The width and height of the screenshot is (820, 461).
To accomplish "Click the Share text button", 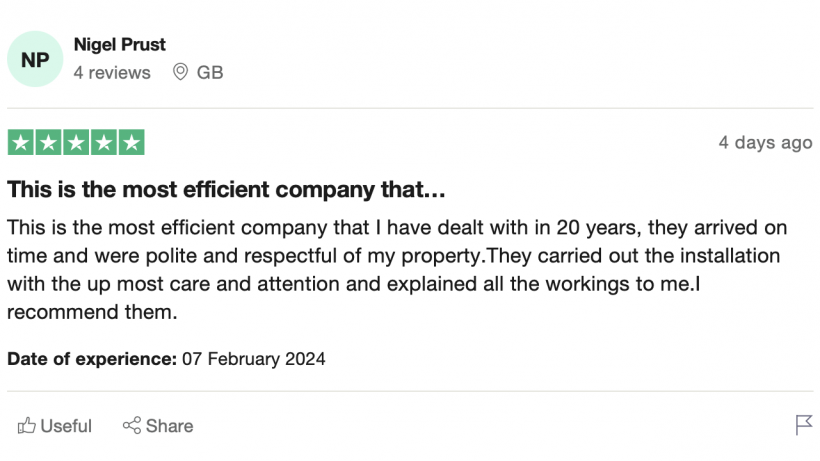I will click(169, 426).
